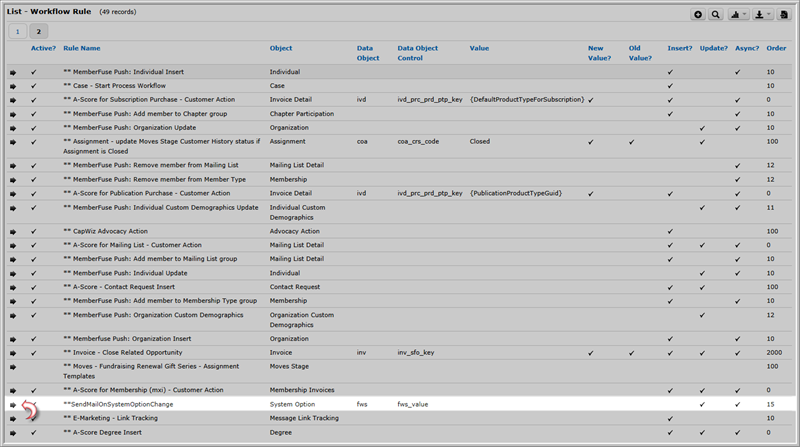Open arrow for Add member to Mailing List group
This screenshot has width=800, height=447.
point(13,259)
